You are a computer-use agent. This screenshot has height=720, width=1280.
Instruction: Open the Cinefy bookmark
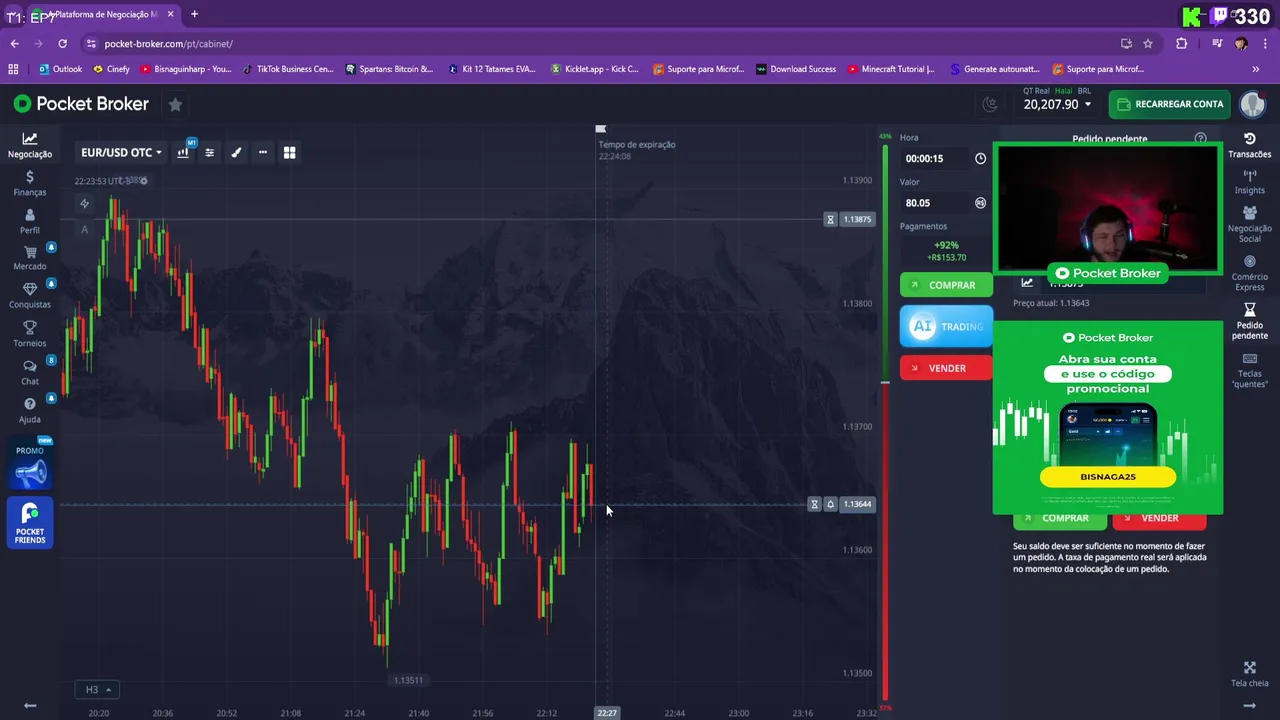111,69
